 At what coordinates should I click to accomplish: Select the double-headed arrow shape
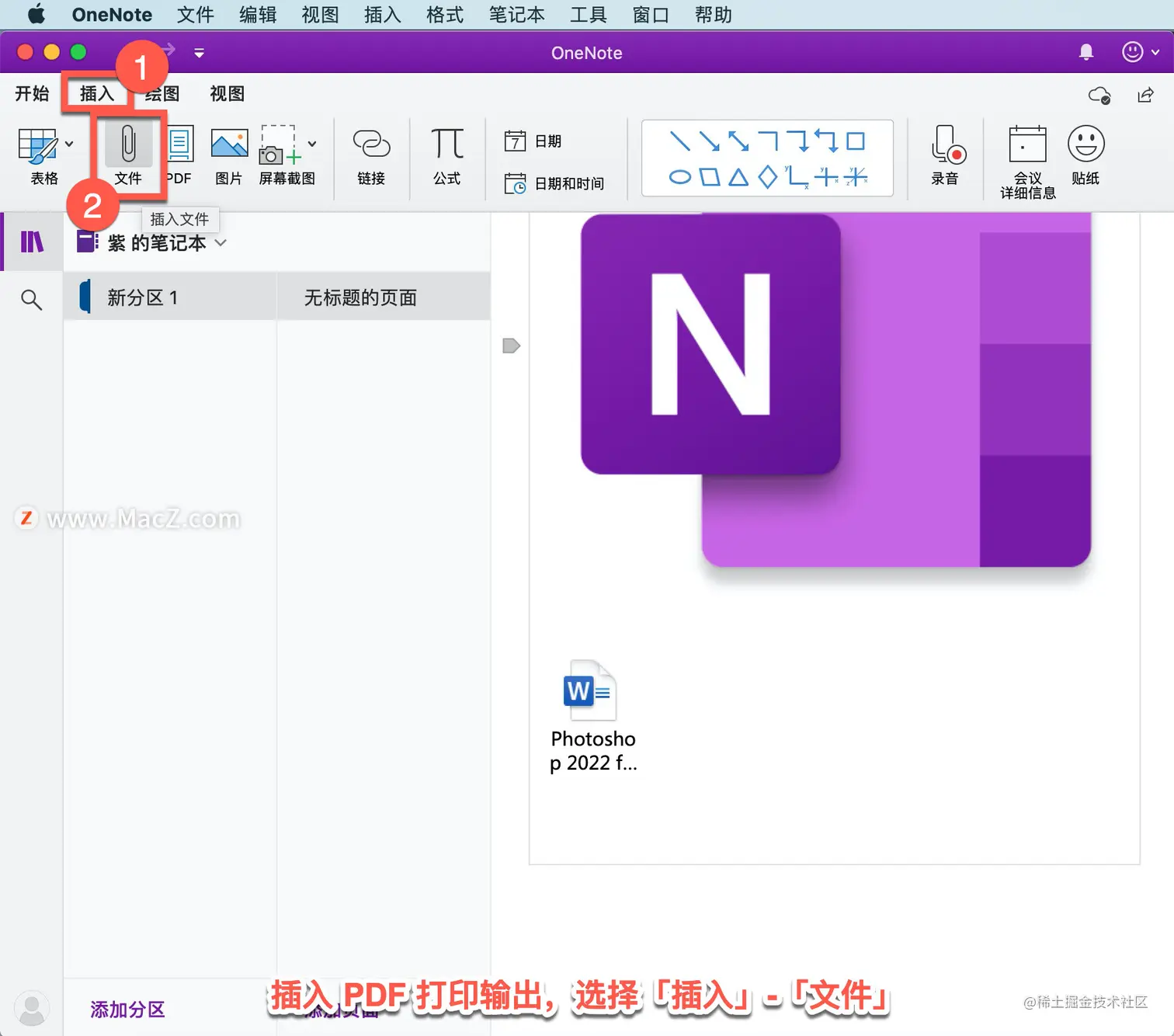(738, 141)
